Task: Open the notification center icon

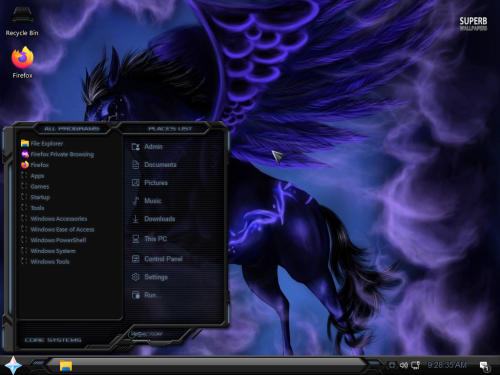Action: (484, 366)
